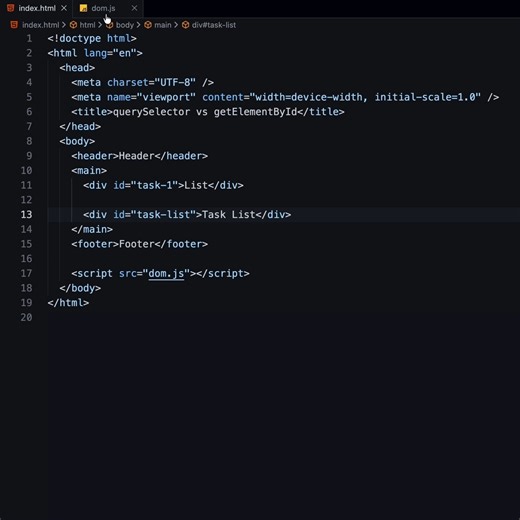The width and height of the screenshot is (520, 520).
Task: Click the body breadcrumb segment
Action: pos(125,25)
